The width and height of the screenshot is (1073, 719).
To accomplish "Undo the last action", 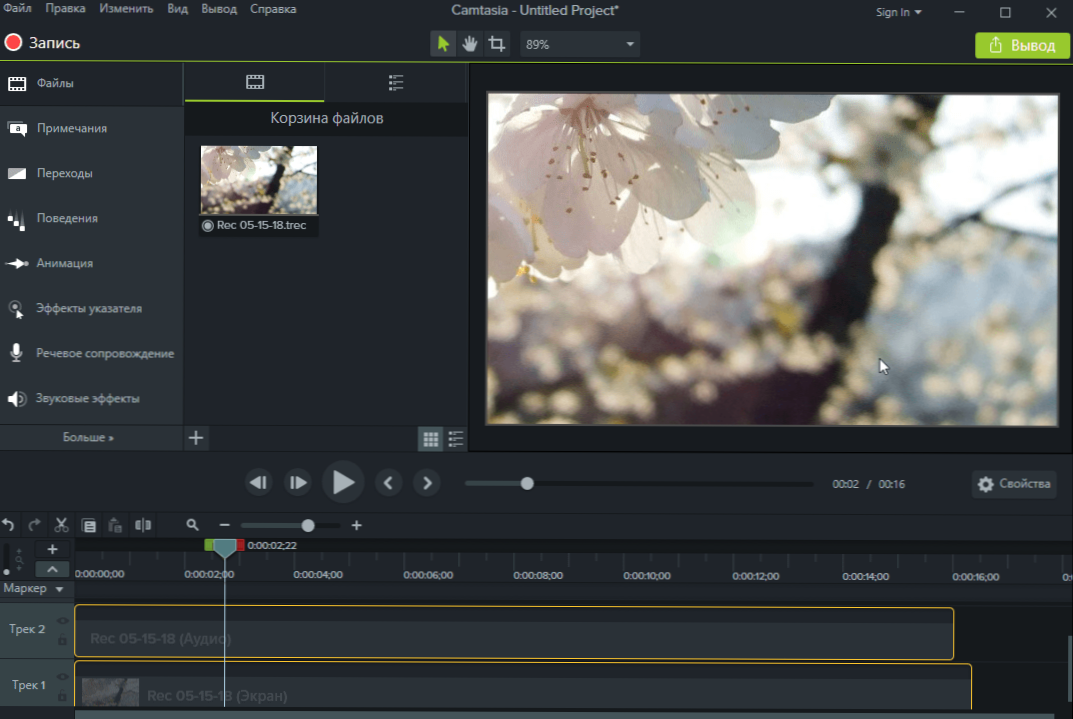I will [9, 525].
